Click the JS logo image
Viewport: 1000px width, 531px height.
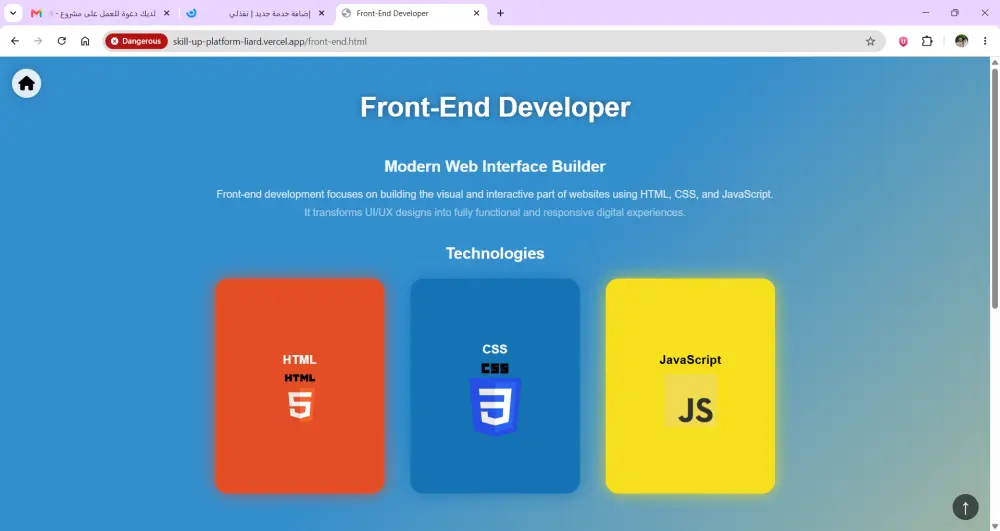click(691, 401)
